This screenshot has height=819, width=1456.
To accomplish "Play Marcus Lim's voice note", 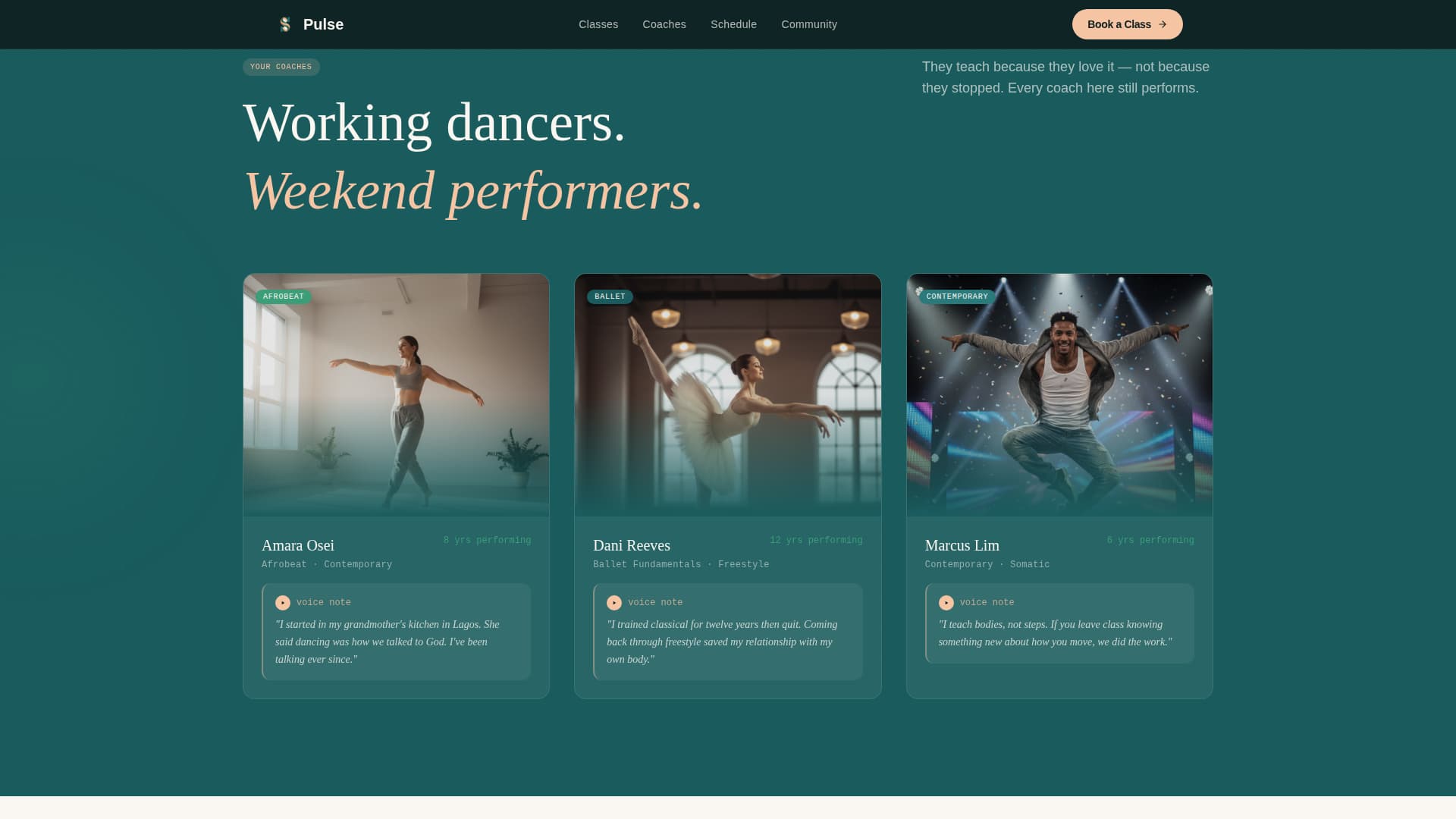I will [946, 603].
